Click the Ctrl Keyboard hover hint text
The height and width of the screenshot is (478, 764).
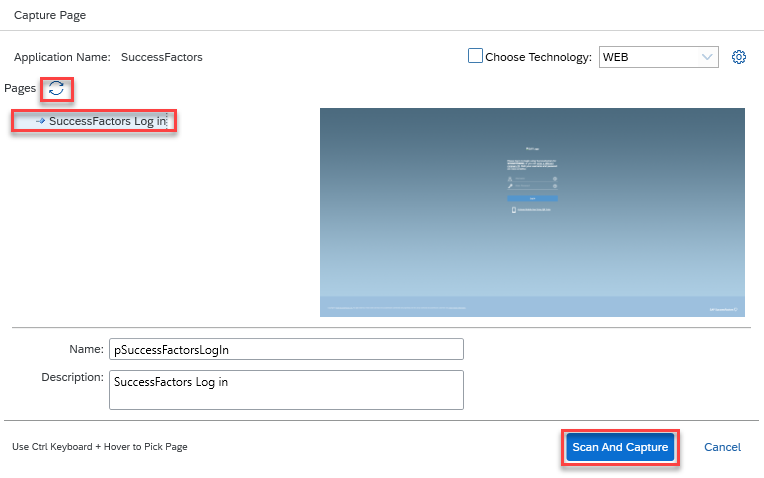(x=100, y=447)
